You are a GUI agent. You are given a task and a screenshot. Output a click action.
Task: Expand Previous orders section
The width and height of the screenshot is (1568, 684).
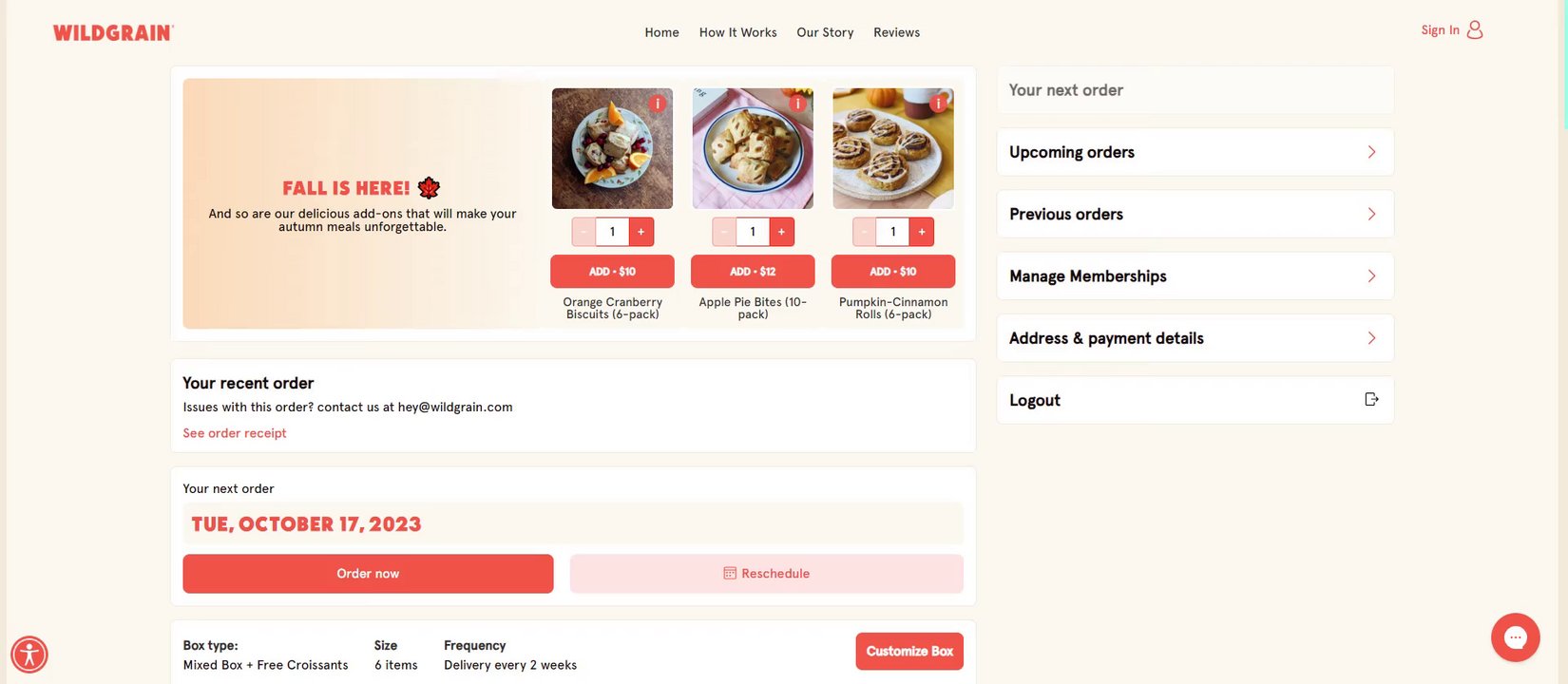[x=1371, y=215]
